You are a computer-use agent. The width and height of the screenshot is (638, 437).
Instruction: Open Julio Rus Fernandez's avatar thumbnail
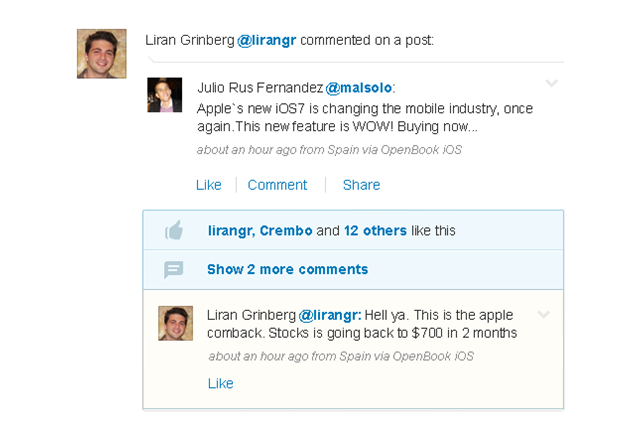coord(164,95)
